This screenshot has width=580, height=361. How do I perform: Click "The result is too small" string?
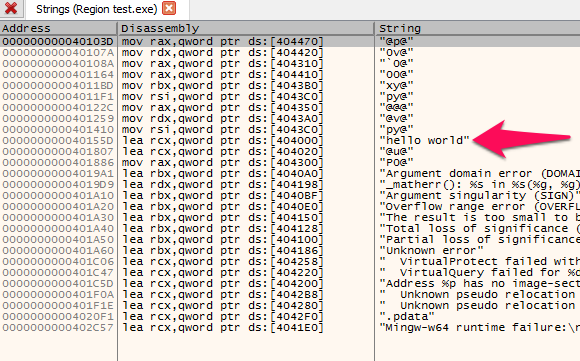point(480,217)
